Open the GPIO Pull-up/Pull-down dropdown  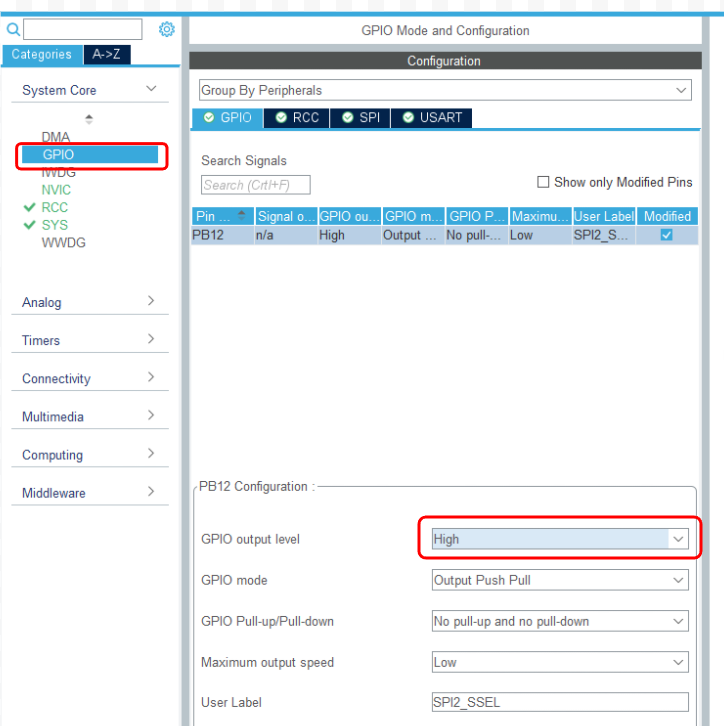point(559,621)
